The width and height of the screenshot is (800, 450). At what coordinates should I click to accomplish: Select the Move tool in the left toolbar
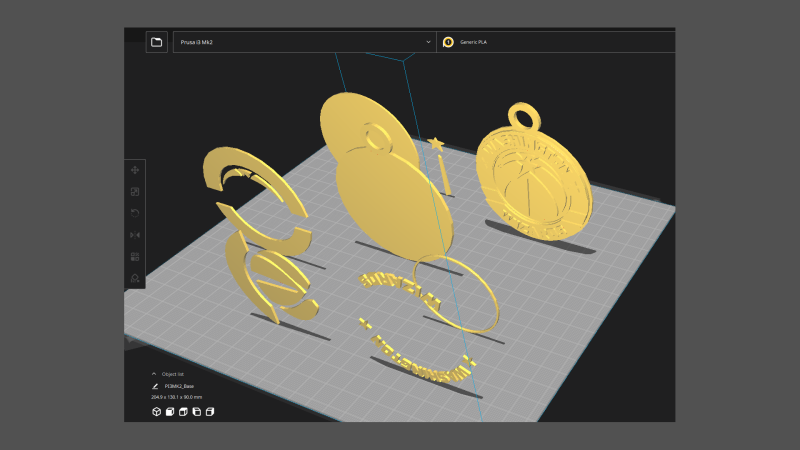[135, 171]
